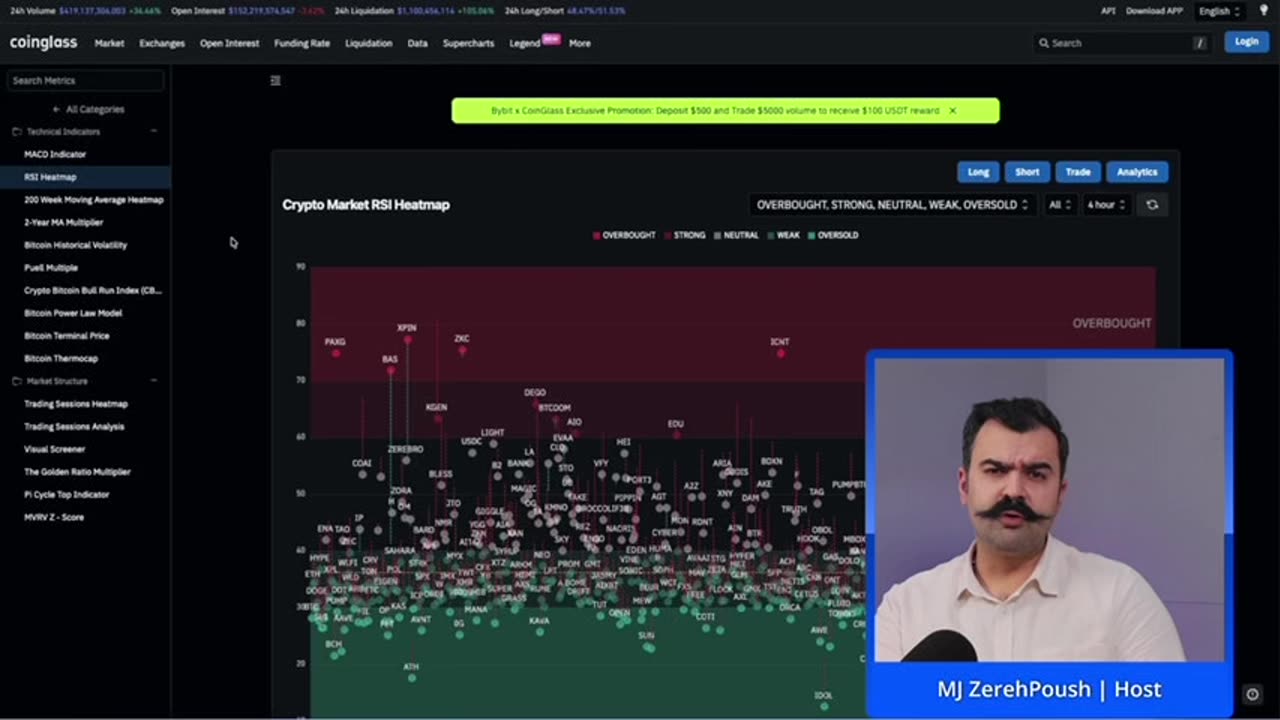Click the Trade button
This screenshot has height=720, width=1280.
coord(1078,172)
